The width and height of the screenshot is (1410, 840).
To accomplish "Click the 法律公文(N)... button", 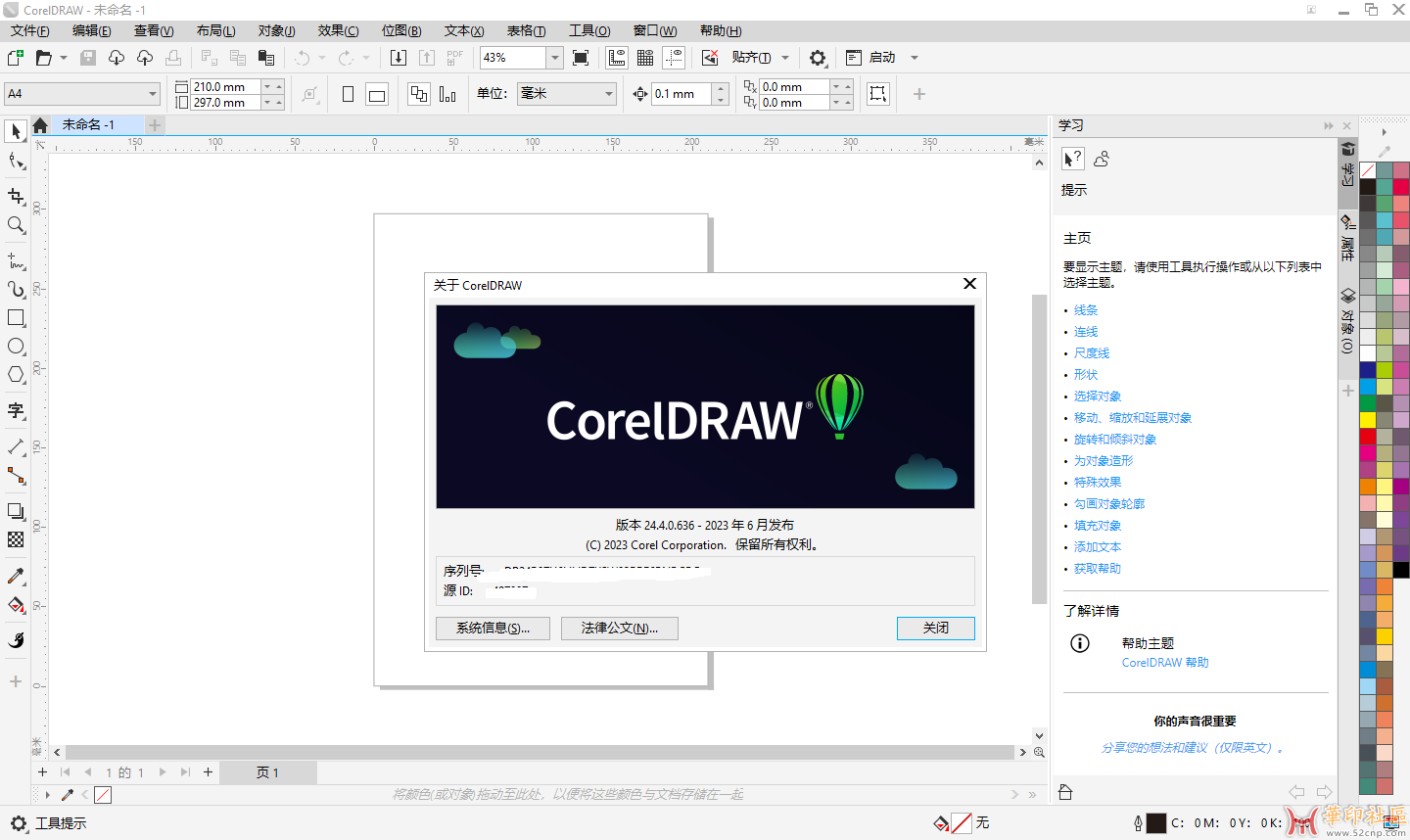I will 620,629.
